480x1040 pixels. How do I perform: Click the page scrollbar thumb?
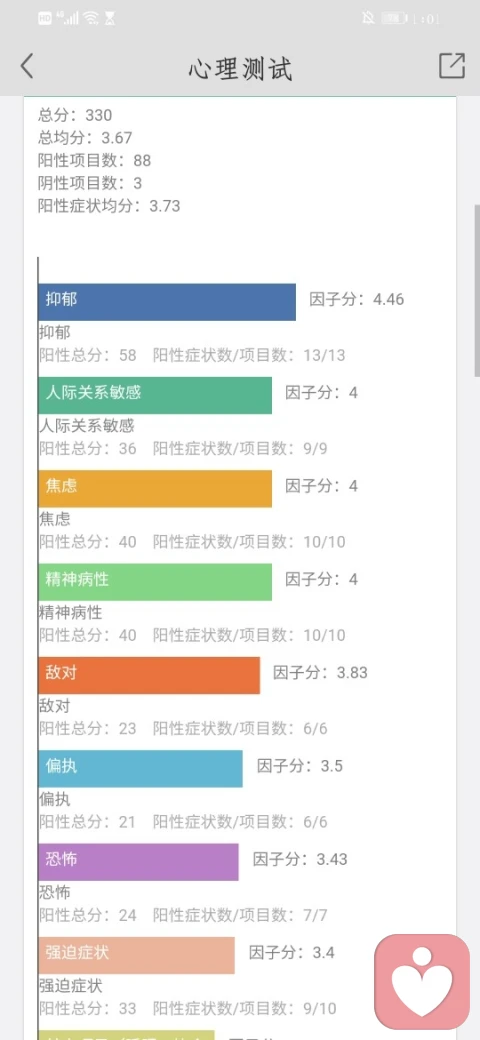coord(477,291)
